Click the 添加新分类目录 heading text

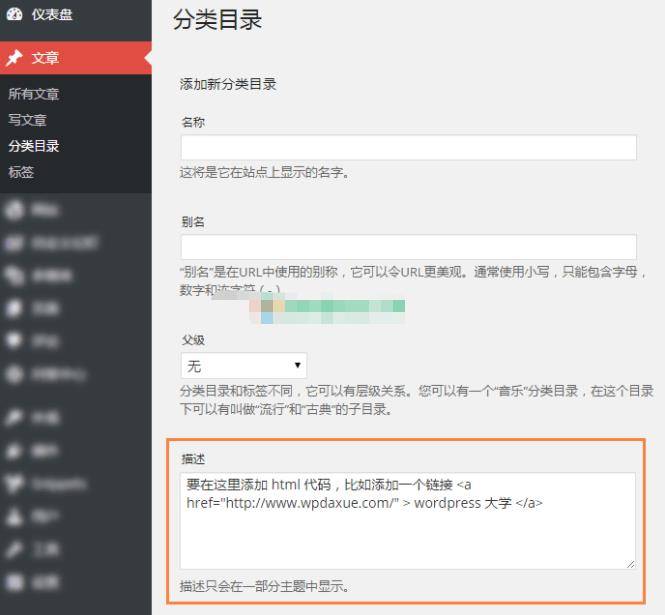pos(228,84)
